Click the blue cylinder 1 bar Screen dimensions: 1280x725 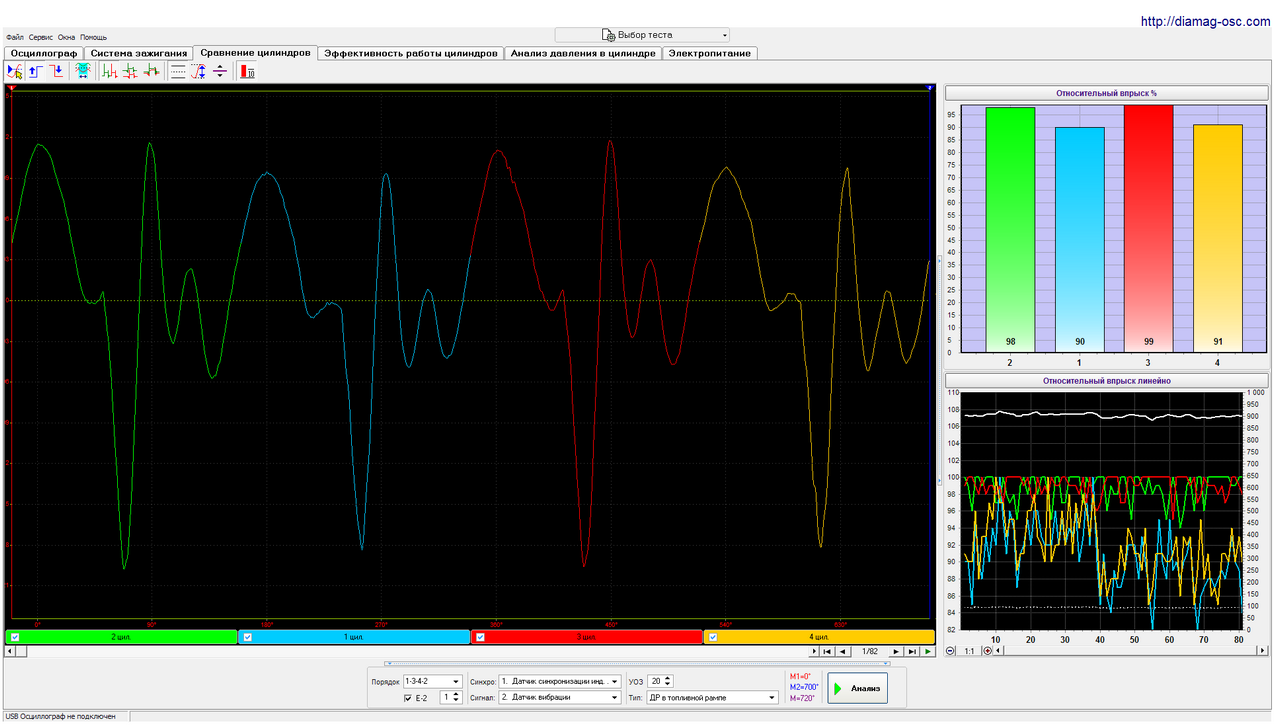tap(1080, 239)
